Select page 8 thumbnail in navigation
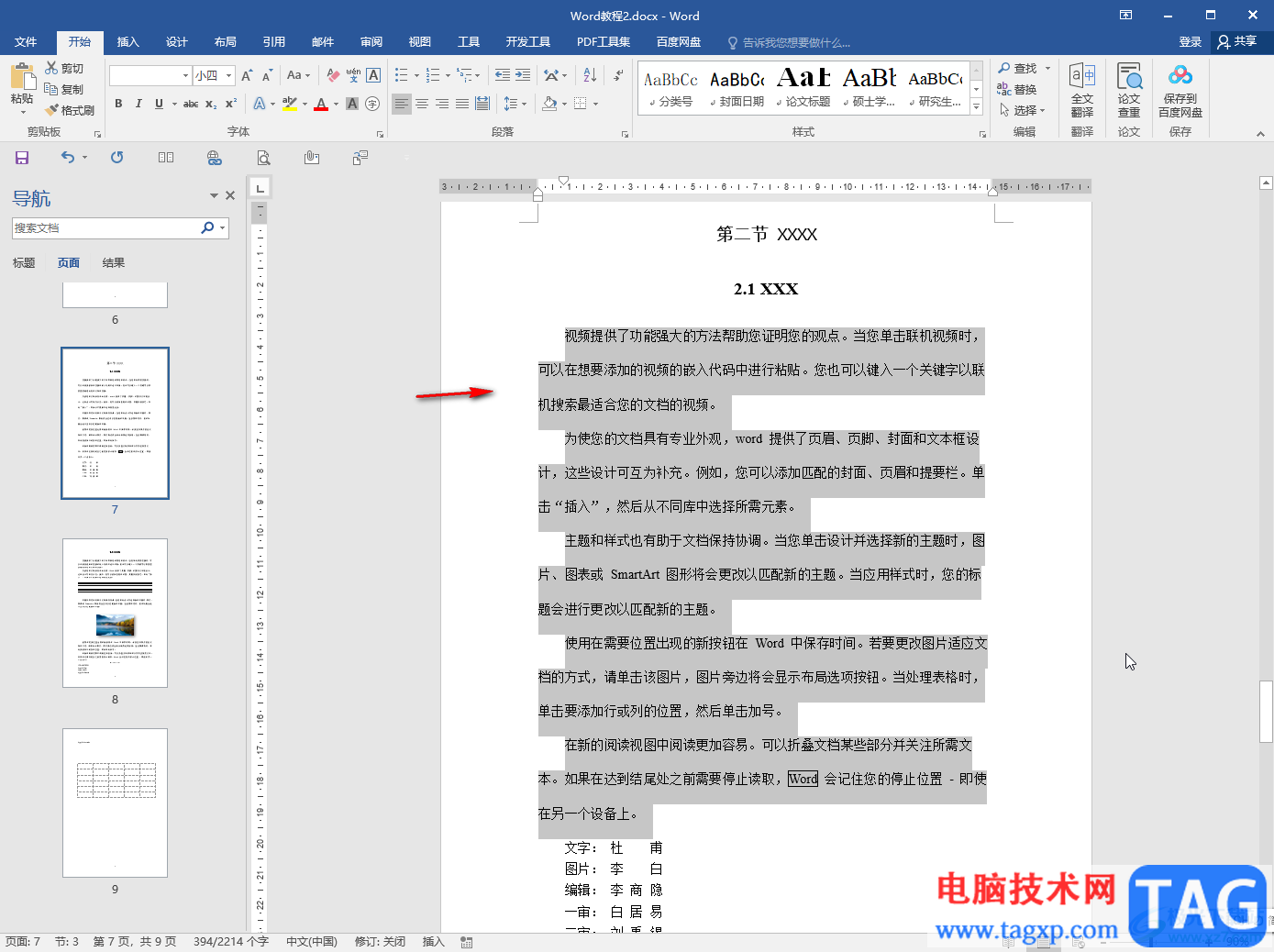Viewport: 1274px width, 952px height. point(115,613)
